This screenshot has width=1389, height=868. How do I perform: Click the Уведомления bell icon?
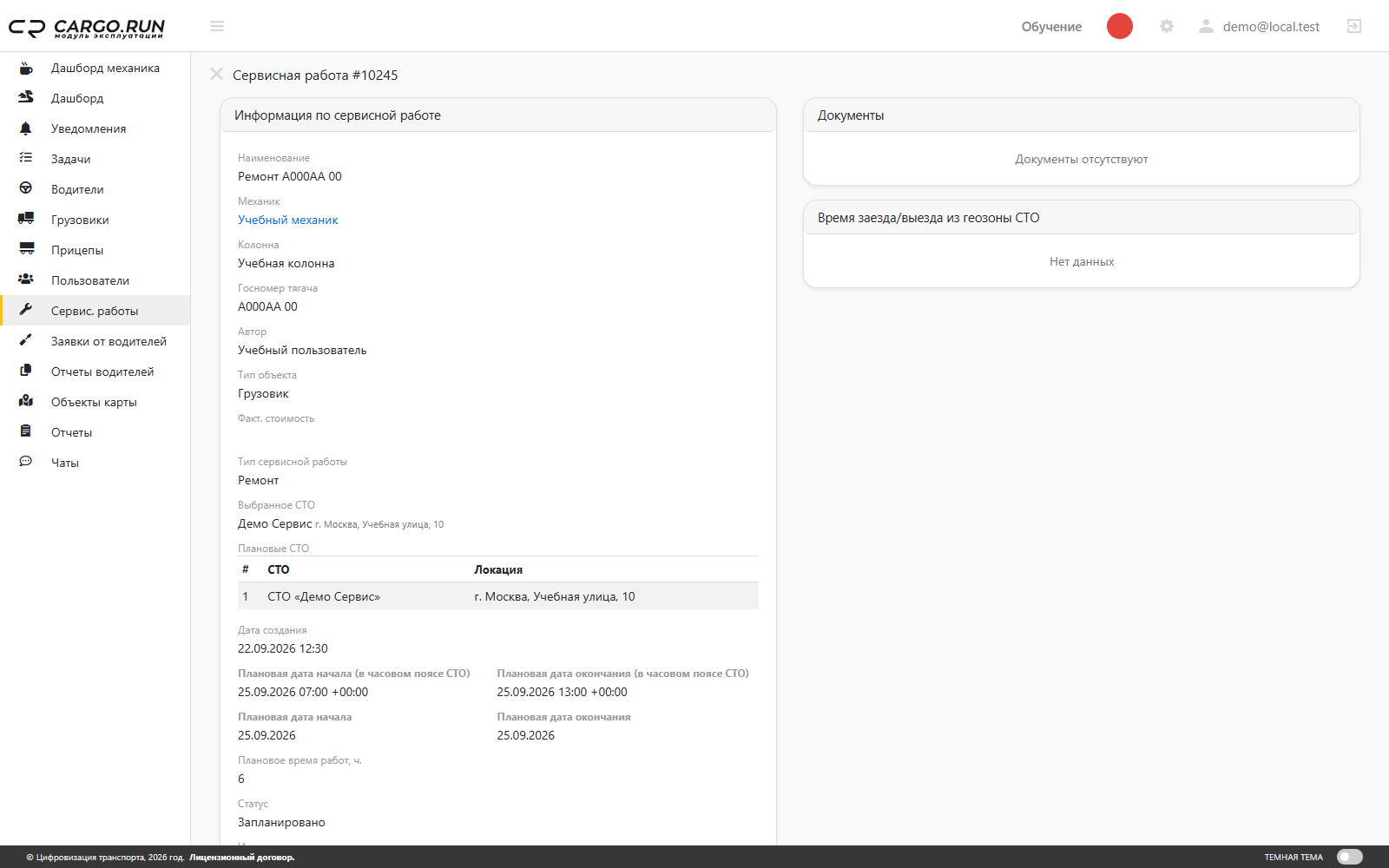(x=26, y=128)
